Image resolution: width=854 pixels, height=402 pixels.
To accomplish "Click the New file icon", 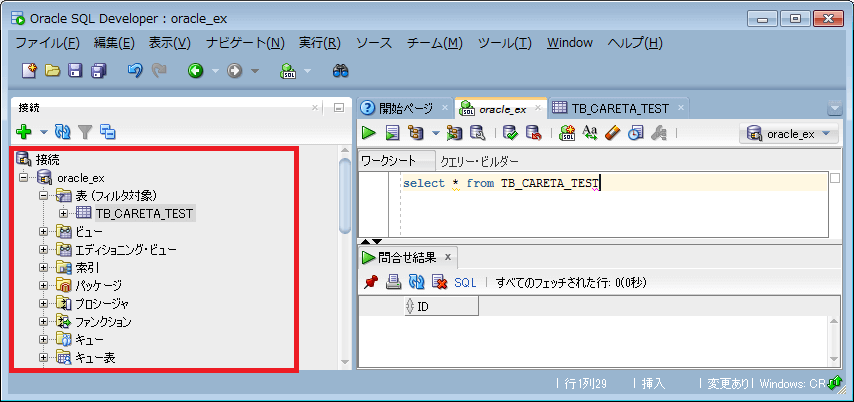I will click(x=28, y=70).
